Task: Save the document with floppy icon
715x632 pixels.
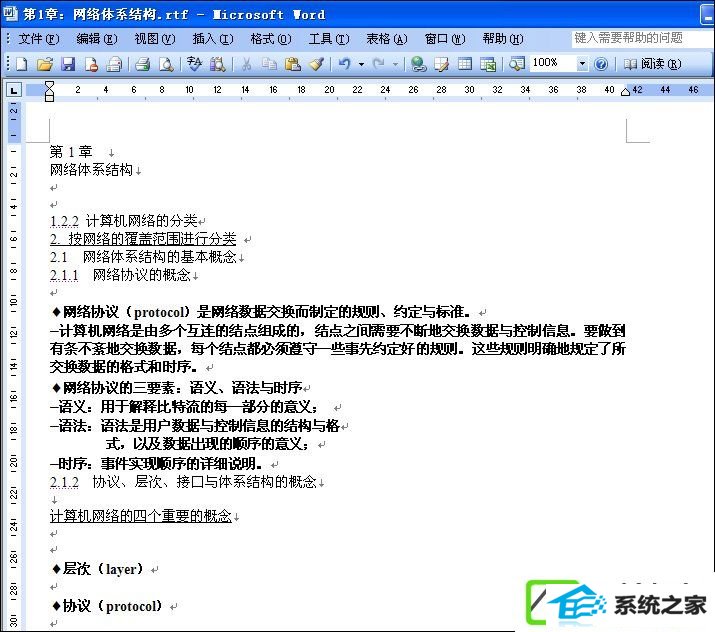Action: (x=68, y=64)
